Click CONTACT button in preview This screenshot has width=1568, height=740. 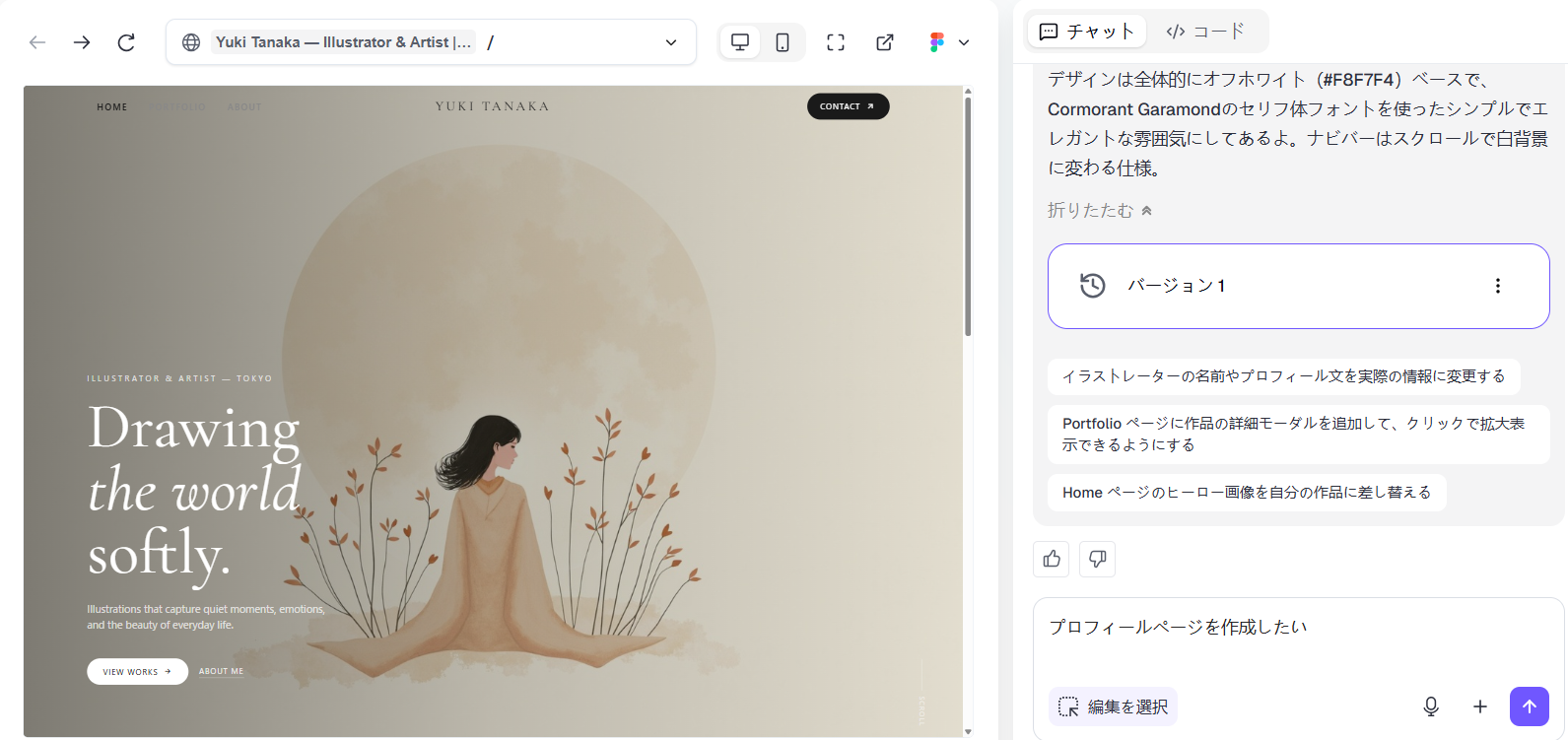[x=848, y=106]
